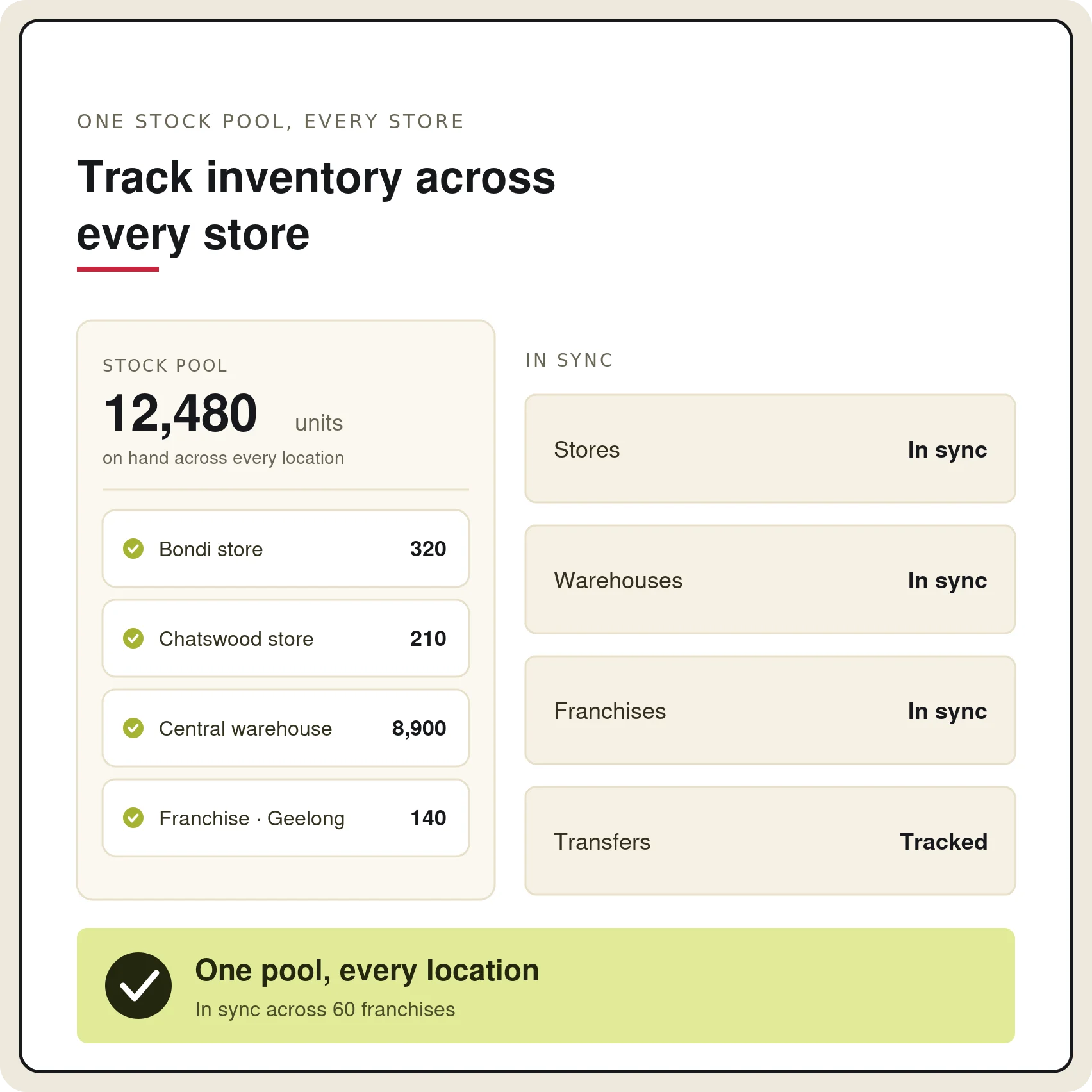Click the 'In sync across 60 franchises' text
The image size is (1092, 1092).
(325, 1009)
